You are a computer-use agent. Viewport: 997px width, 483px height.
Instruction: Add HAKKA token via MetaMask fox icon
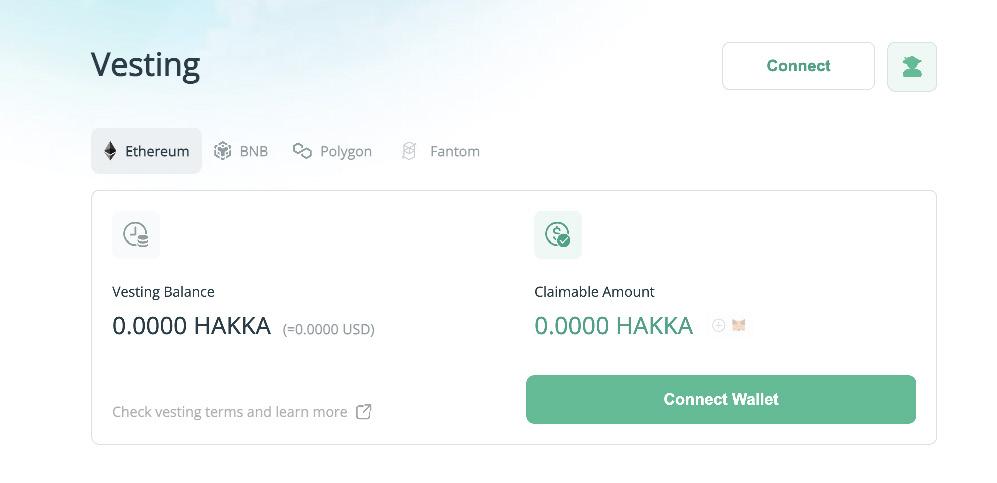point(739,325)
